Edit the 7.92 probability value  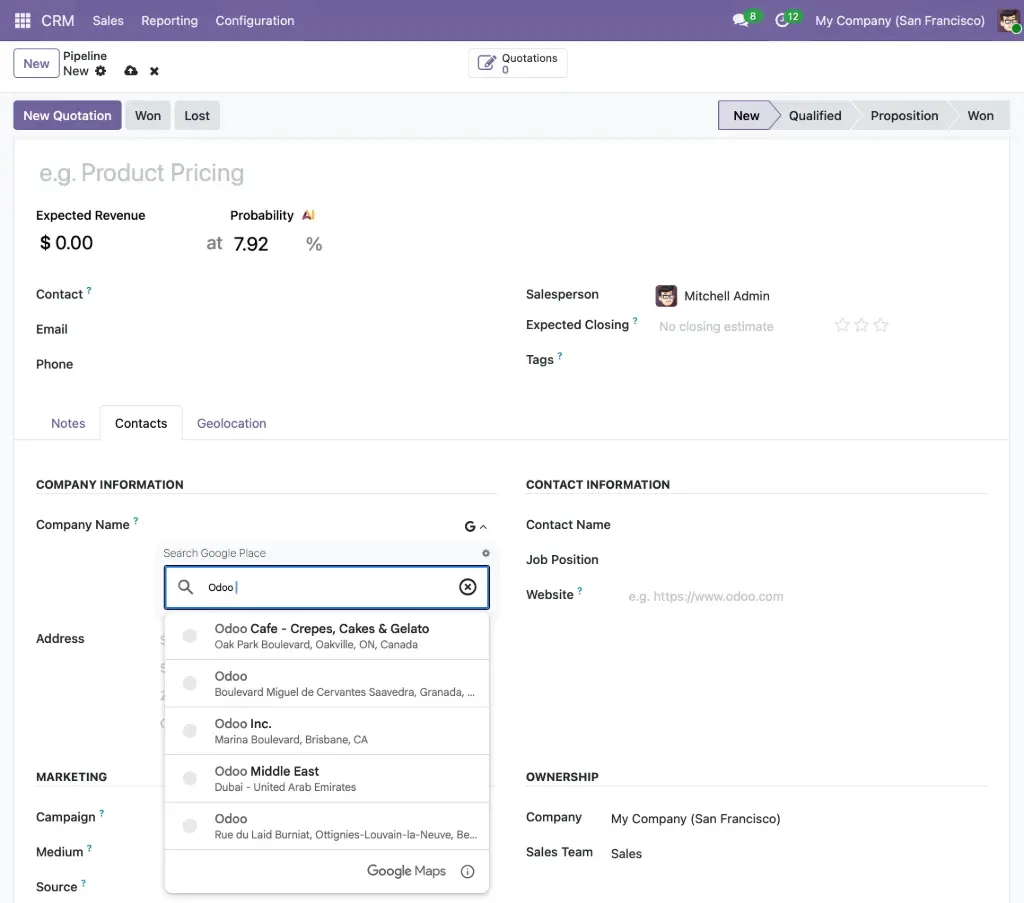click(251, 244)
